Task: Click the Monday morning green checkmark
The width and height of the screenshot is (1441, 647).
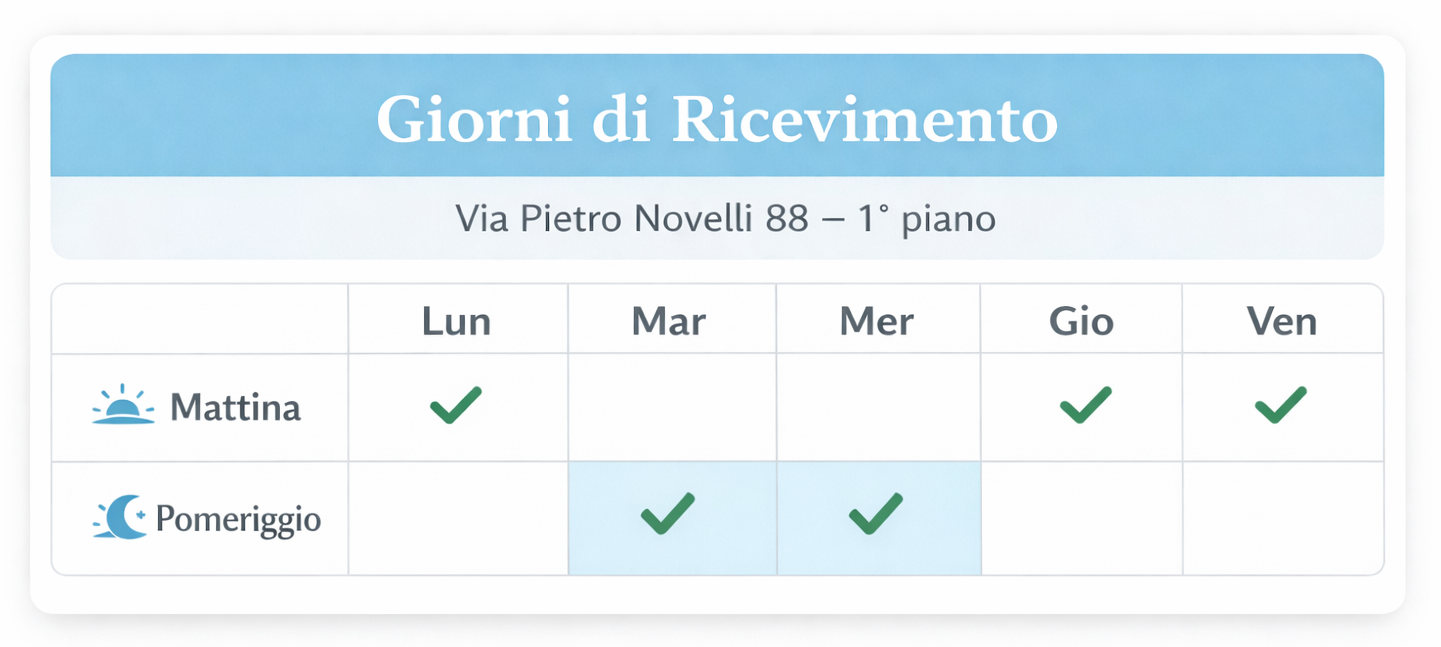Action: pyautogui.click(x=456, y=405)
